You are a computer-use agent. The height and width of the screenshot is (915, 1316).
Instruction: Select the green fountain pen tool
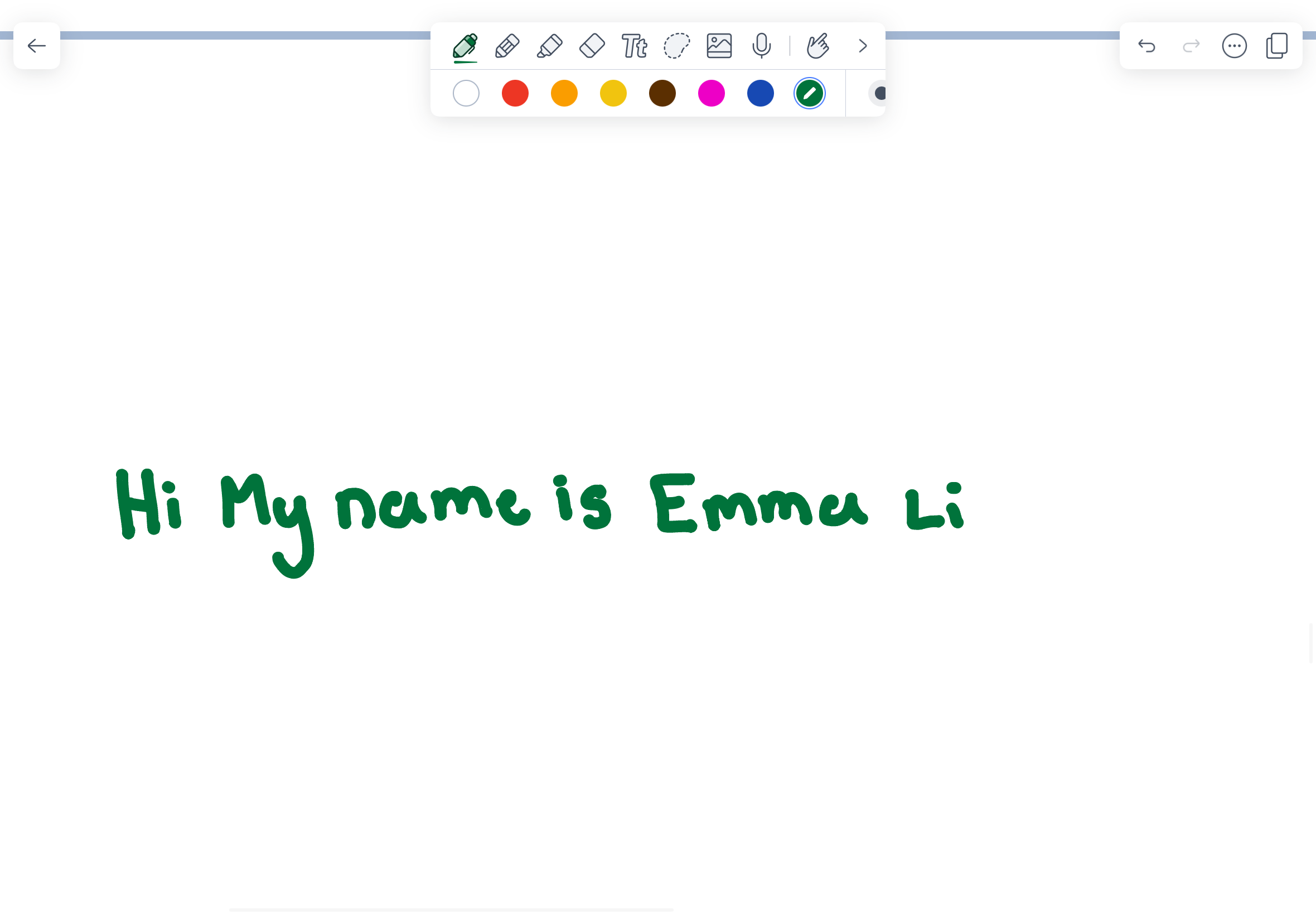pos(465,46)
